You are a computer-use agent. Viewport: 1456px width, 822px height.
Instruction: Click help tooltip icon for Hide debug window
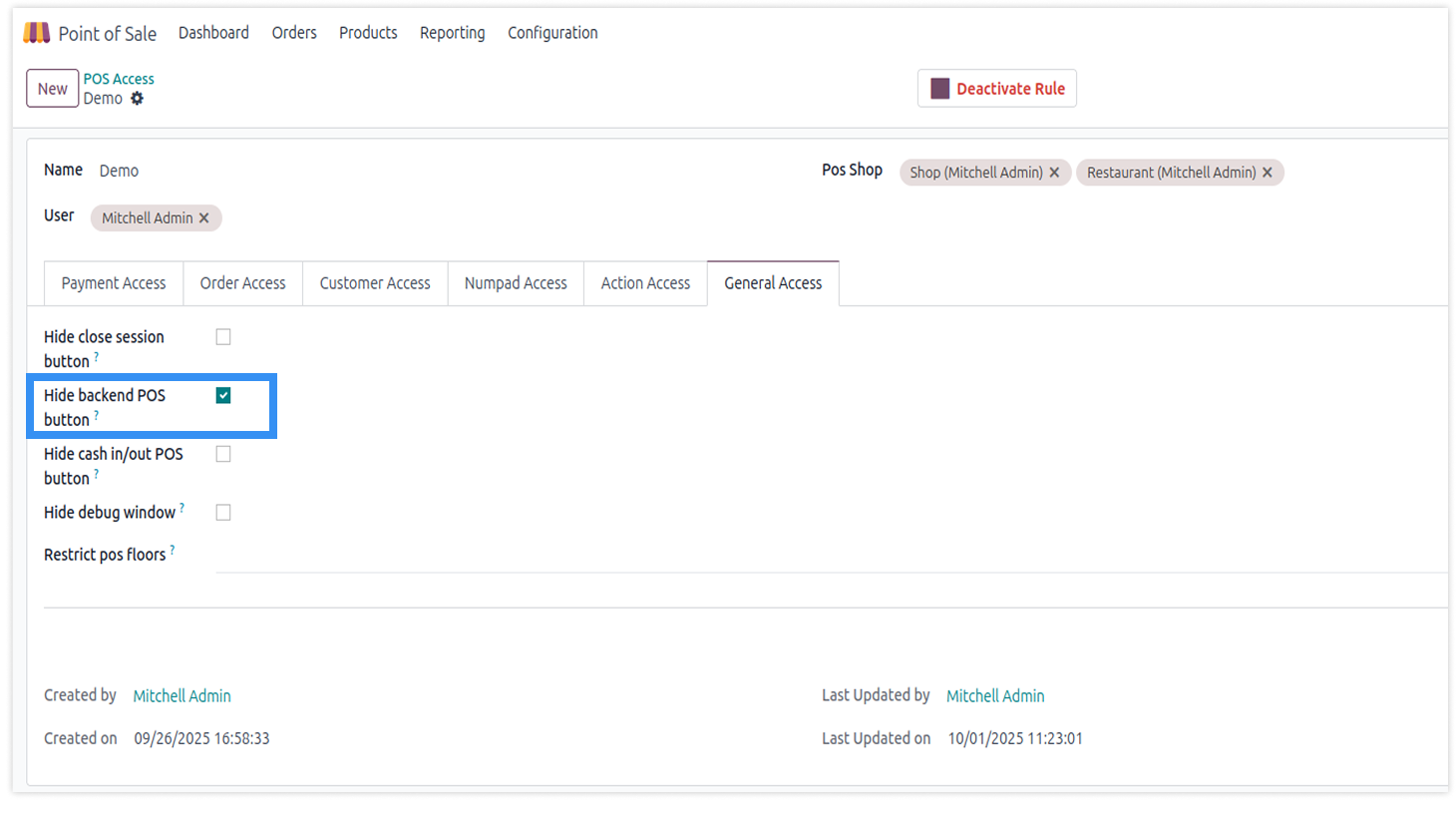click(x=182, y=508)
